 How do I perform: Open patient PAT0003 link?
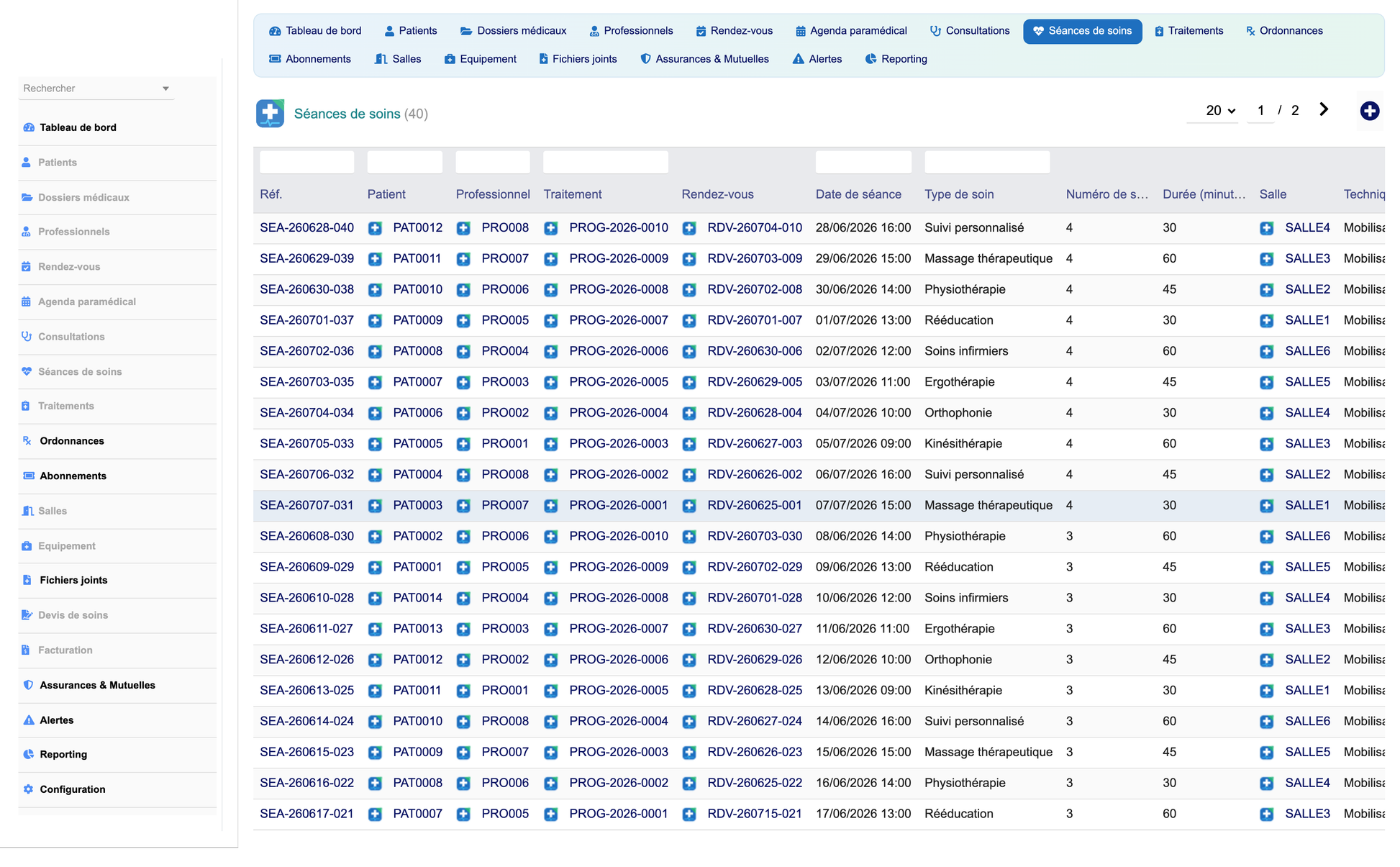pos(417,506)
